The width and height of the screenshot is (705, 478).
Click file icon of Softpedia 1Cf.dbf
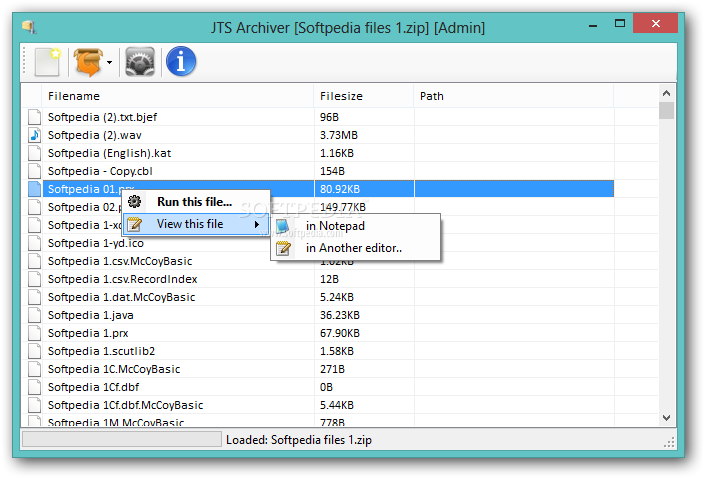pos(34,387)
